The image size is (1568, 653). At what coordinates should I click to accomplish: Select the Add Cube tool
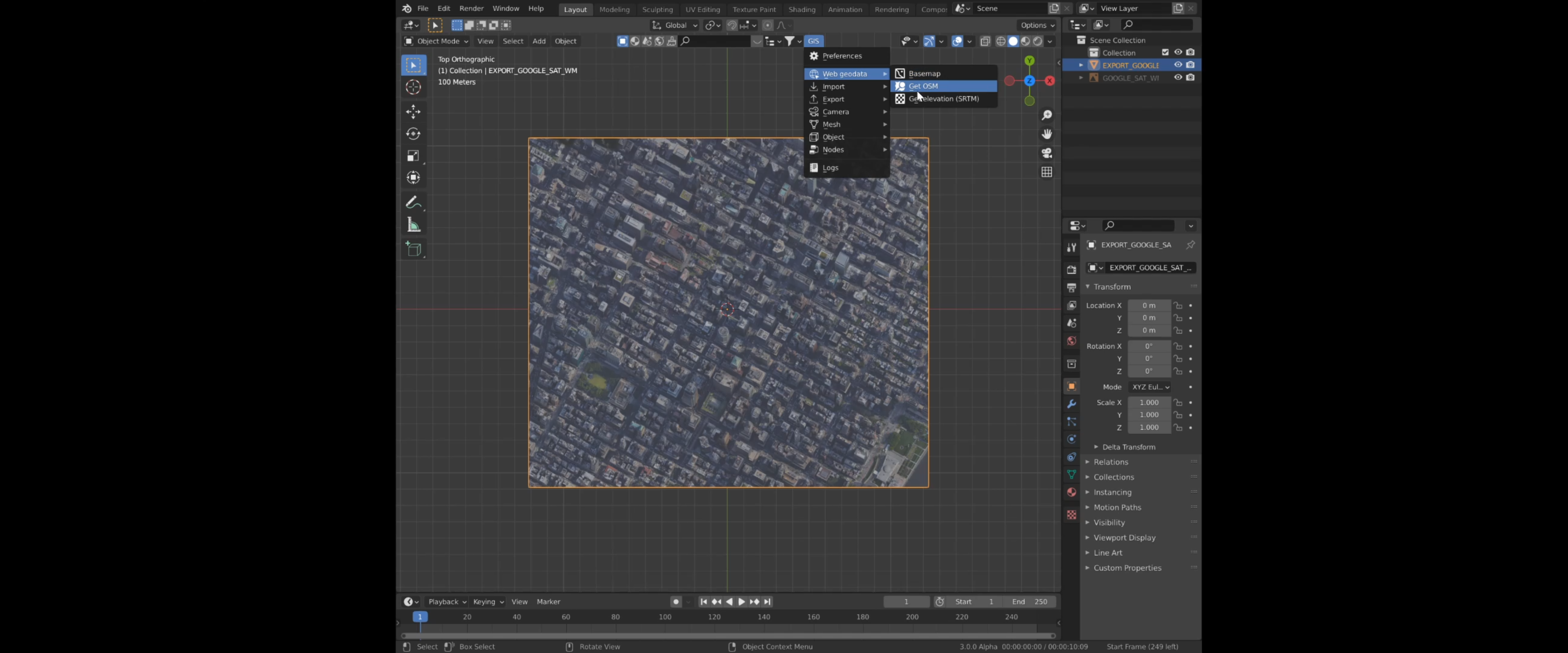coord(413,249)
